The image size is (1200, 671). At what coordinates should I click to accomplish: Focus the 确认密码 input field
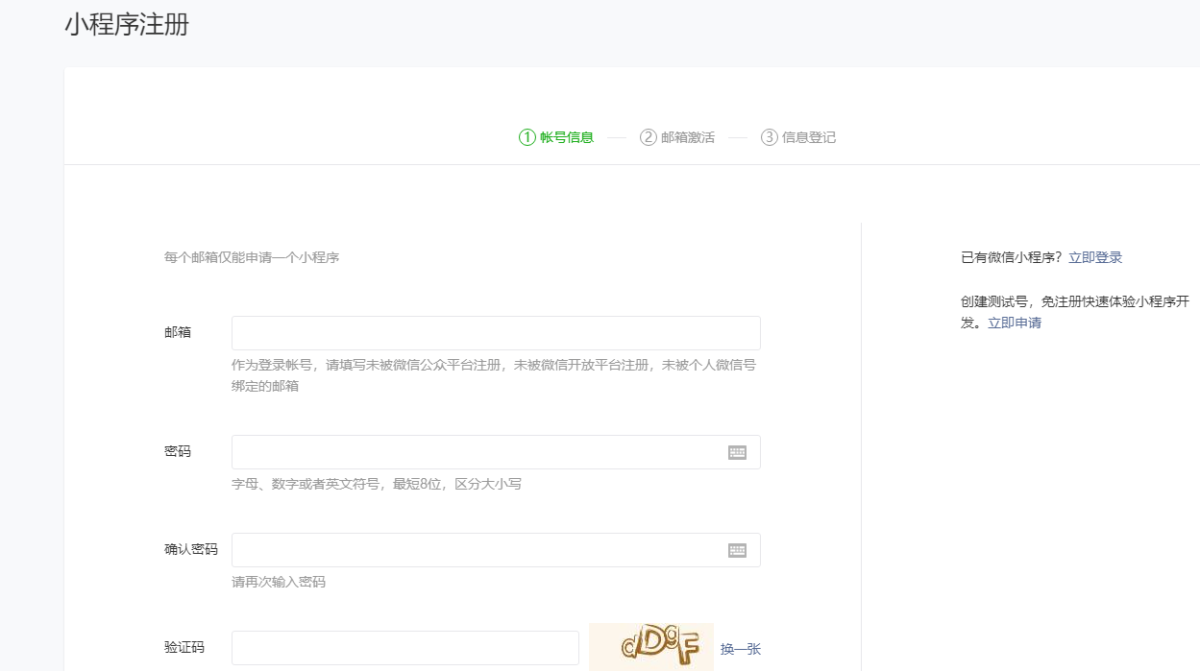(x=475, y=550)
